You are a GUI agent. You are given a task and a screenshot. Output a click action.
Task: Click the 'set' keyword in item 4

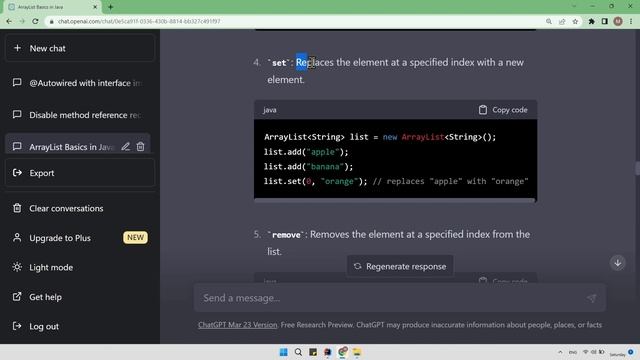279,63
